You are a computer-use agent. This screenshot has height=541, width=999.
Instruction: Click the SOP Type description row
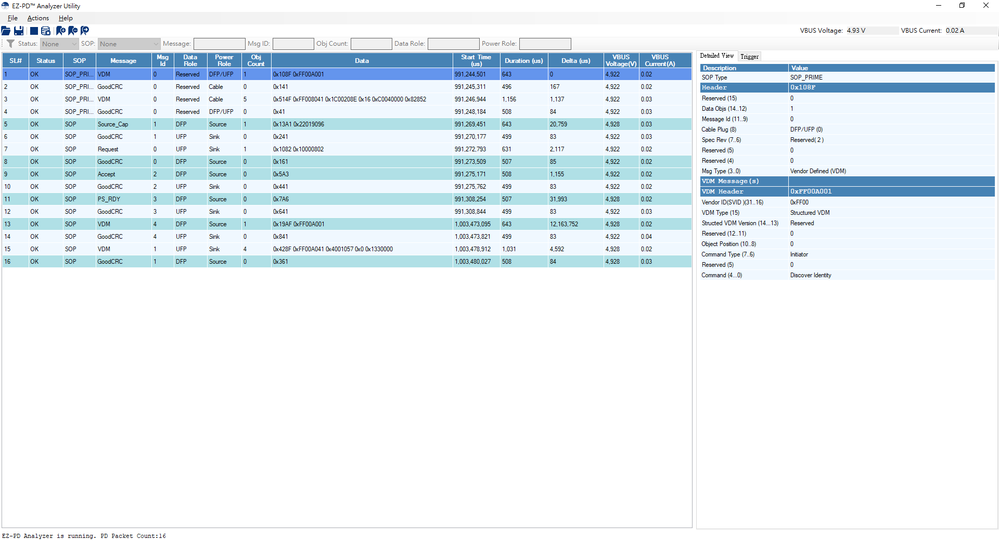coord(847,77)
